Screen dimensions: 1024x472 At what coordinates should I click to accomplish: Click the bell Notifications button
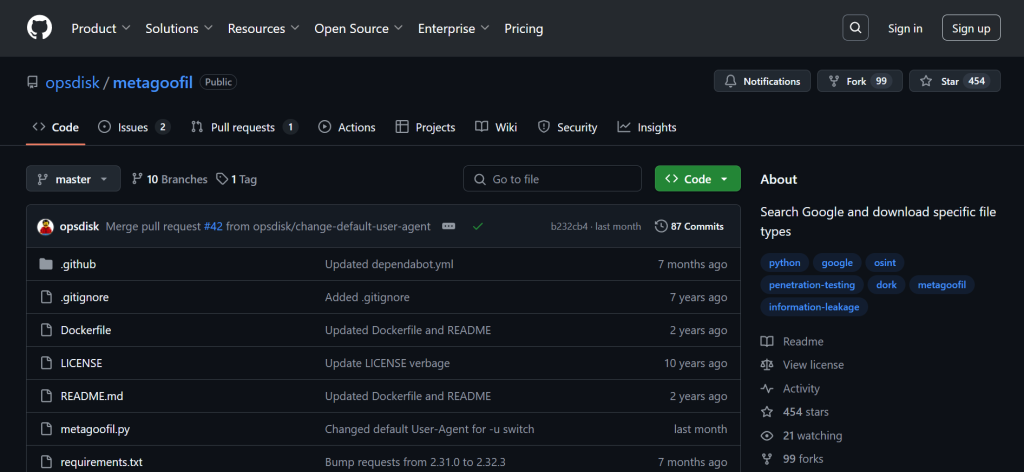pos(762,82)
